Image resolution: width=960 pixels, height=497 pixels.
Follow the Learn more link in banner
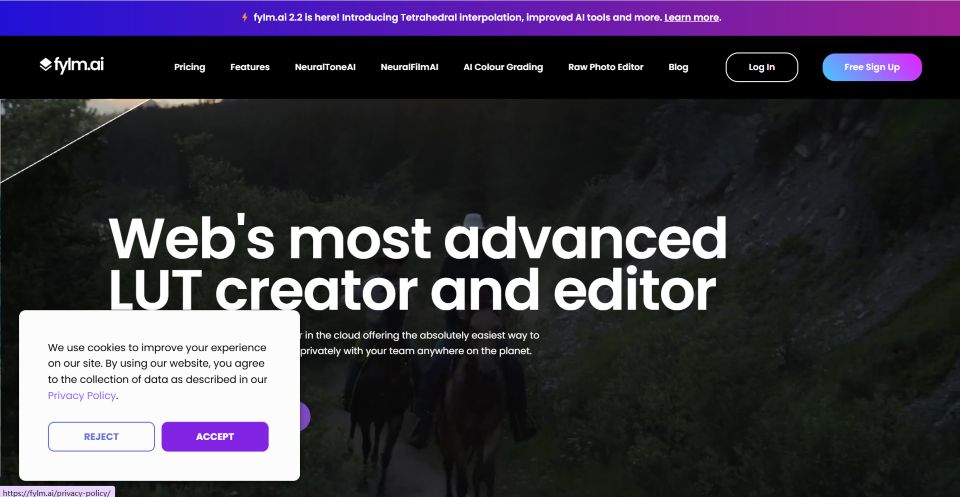691,18
